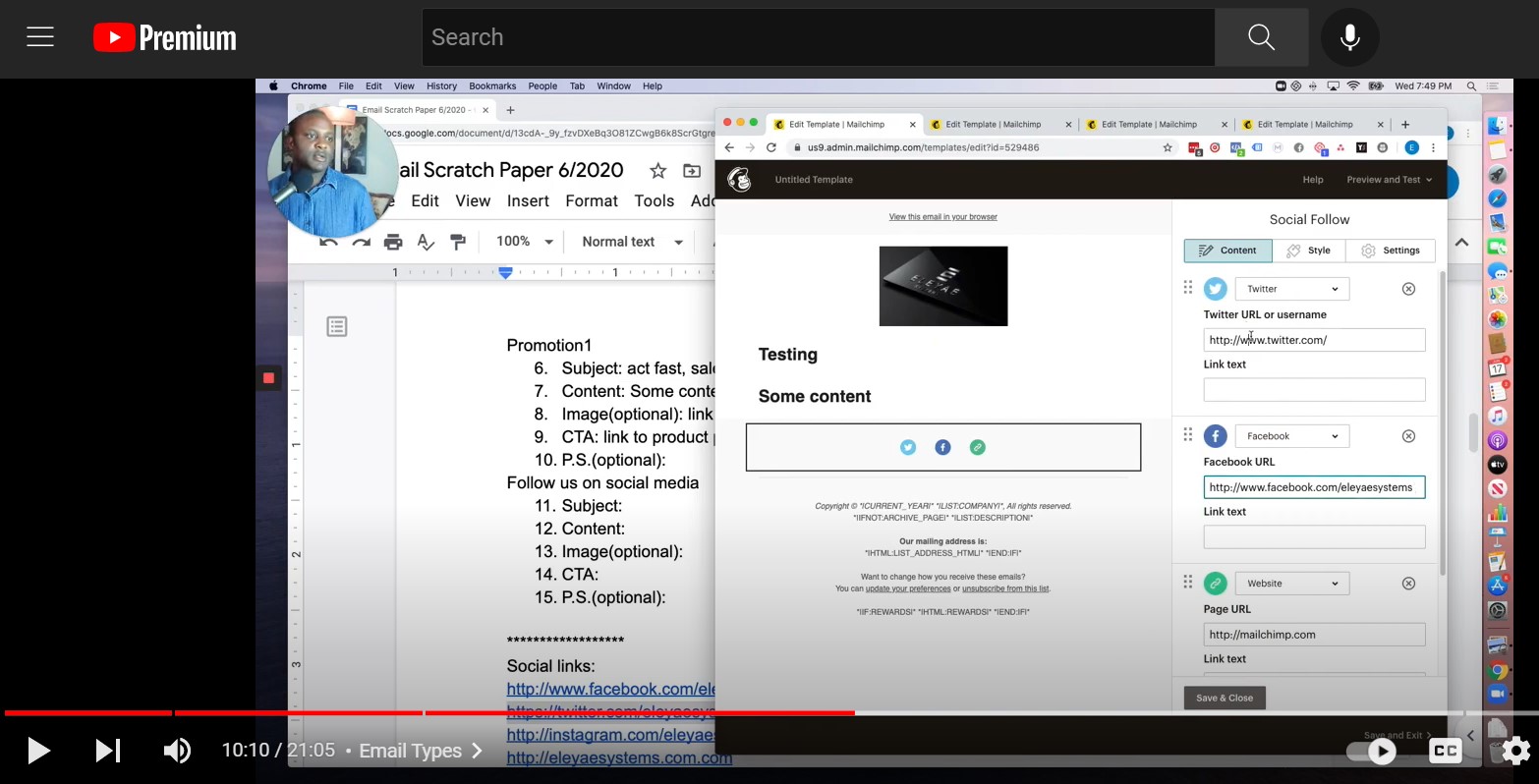This screenshot has height=784, width=1539.
Task: Grab the Website row drag handle
Action: click(1188, 582)
